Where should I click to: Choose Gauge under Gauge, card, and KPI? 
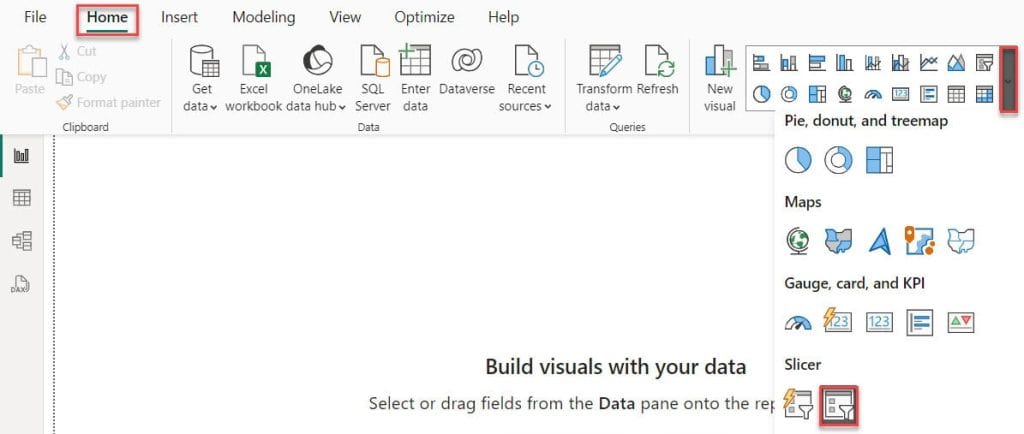click(x=798, y=322)
